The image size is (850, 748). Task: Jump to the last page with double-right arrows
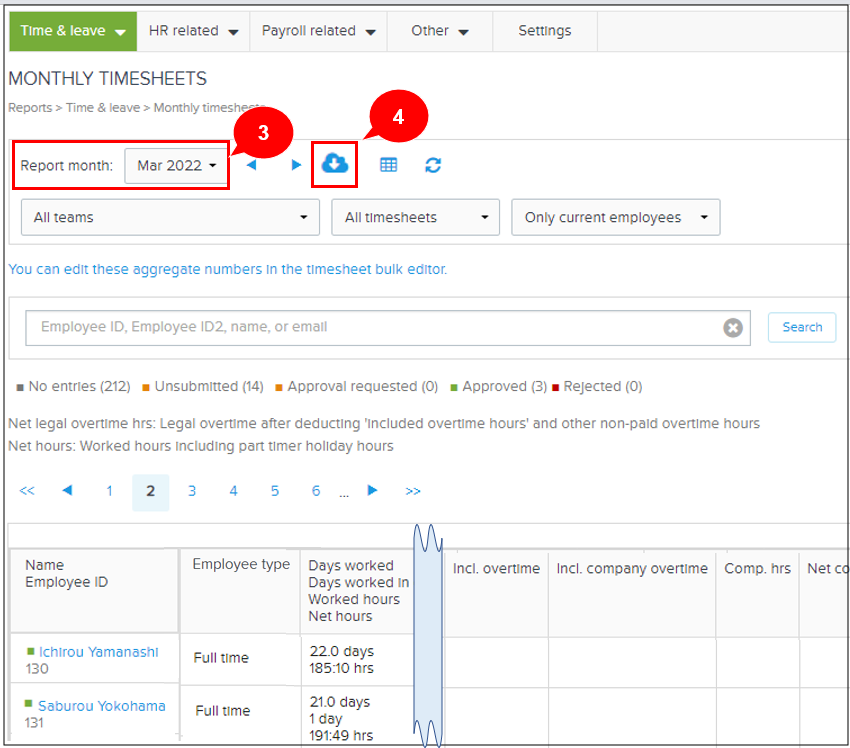click(413, 491)
